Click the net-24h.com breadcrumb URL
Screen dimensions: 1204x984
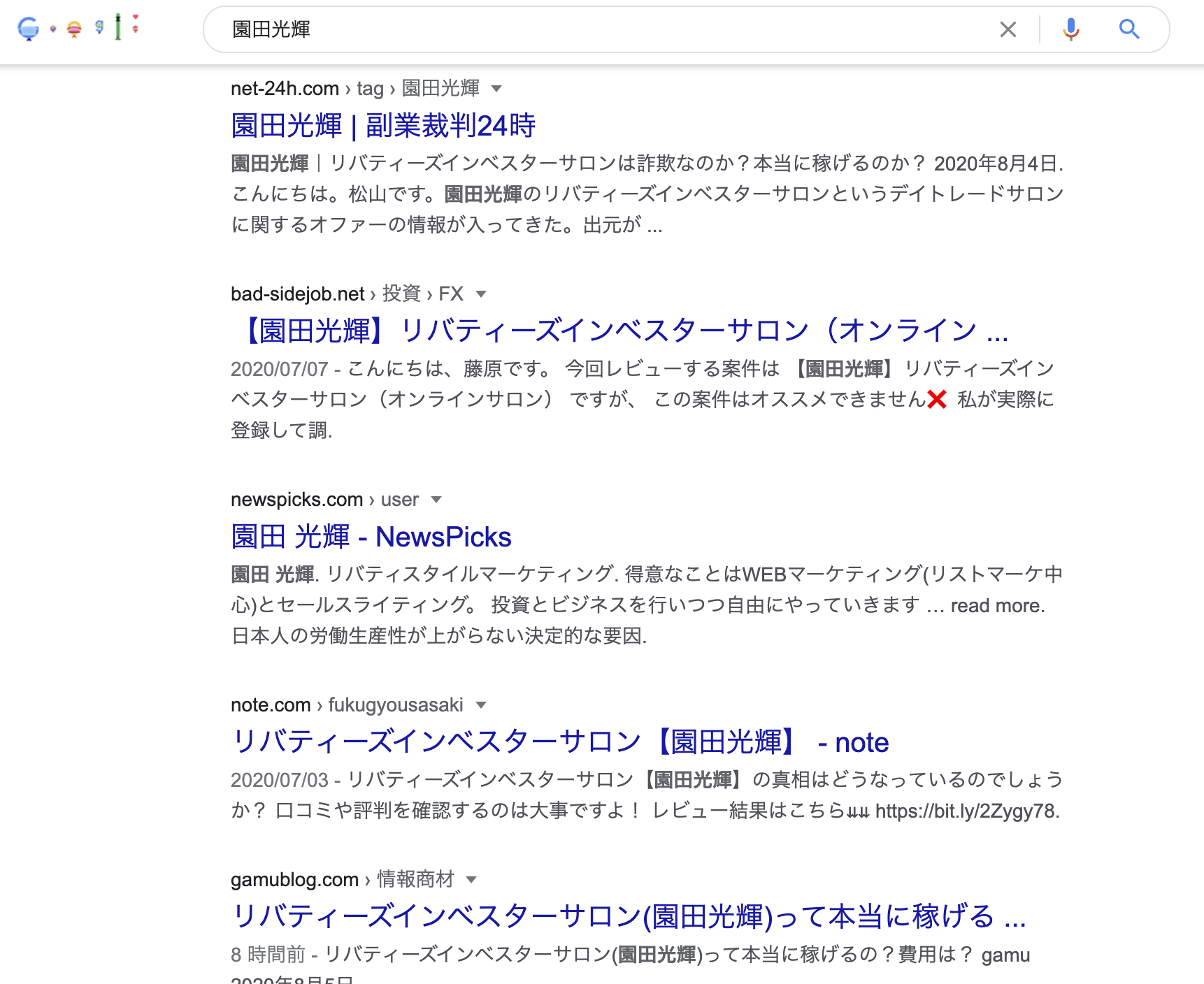click(355, 89)
